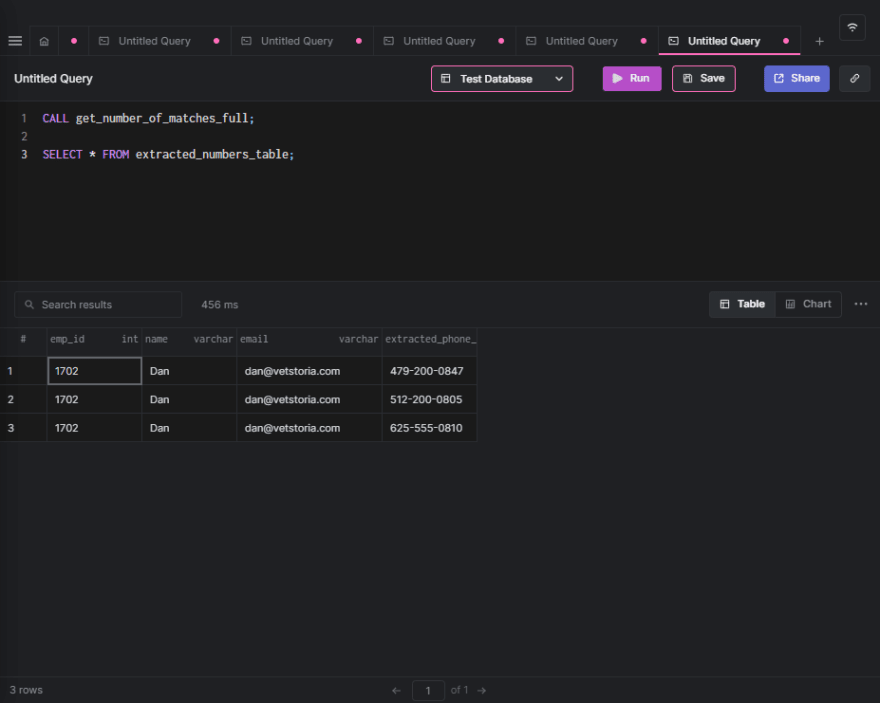Click the SELECT * FROM extracted_numbers_table line
Viewport: 880px width, 703px height.
tap(168, 154)
